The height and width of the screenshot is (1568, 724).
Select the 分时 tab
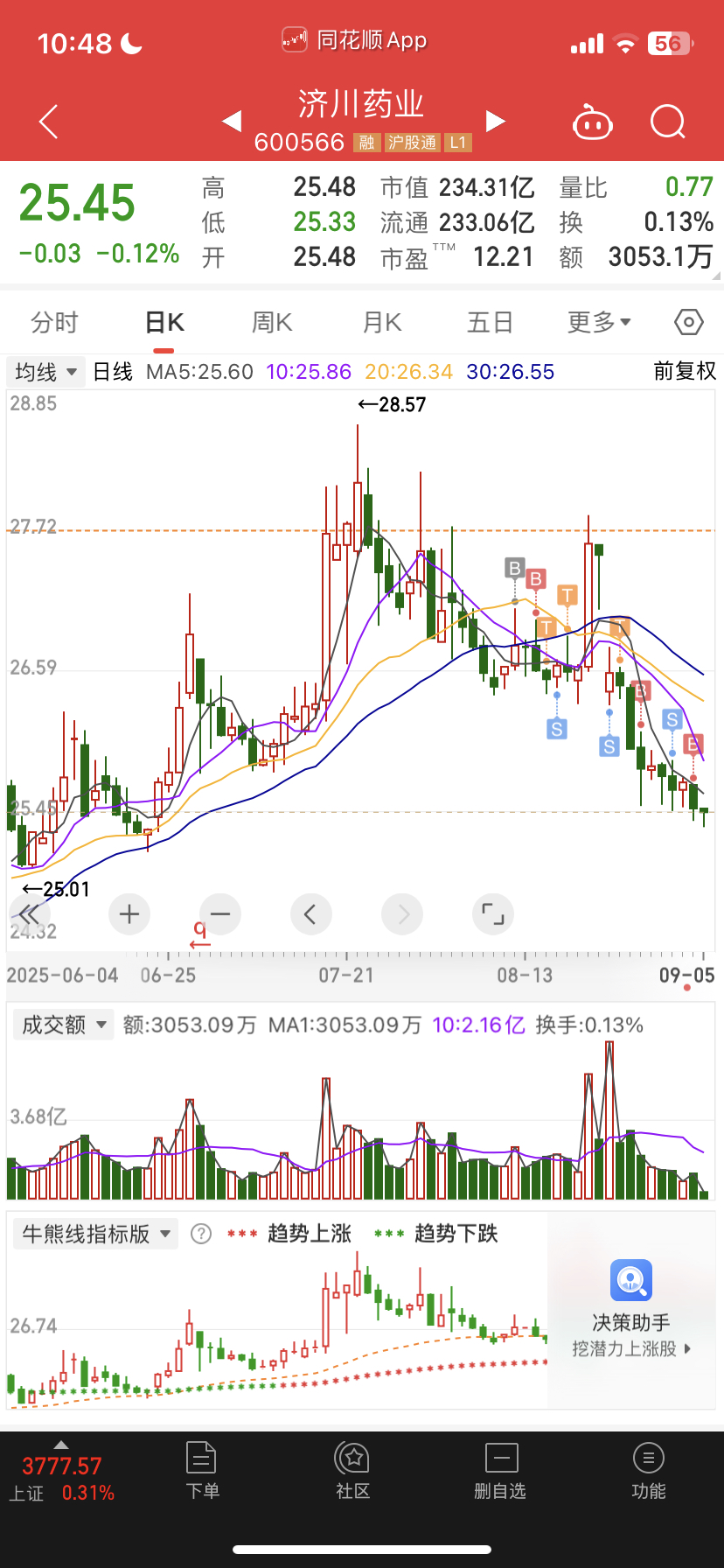pyautogui.click(x=54, y=323)
